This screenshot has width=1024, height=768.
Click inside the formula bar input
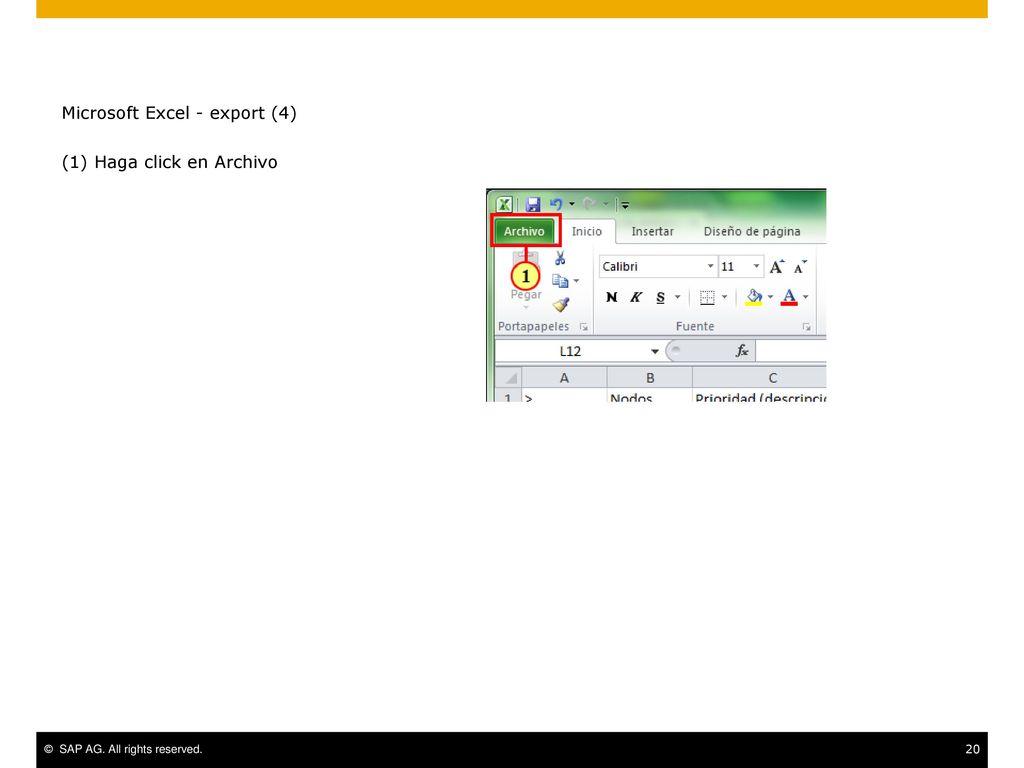[791, 351]
